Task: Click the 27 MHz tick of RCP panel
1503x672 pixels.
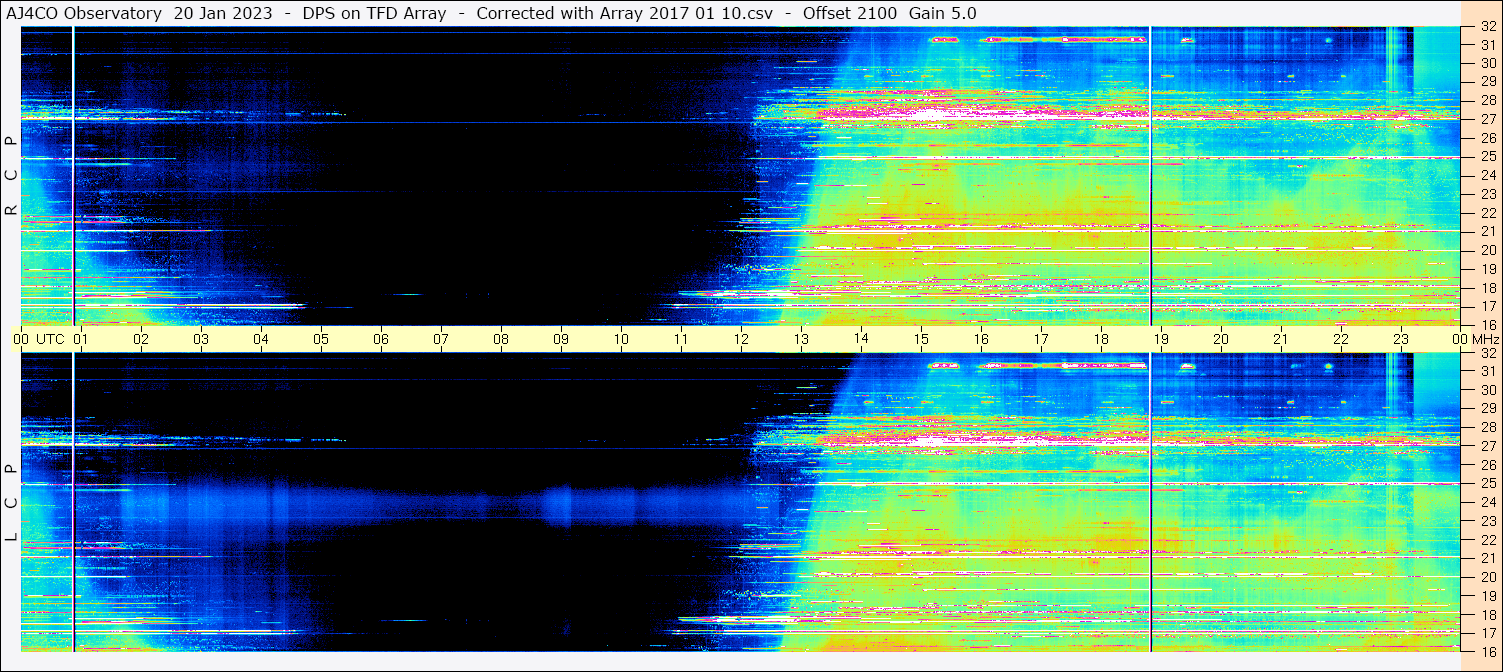Action: pos(1487,119)
